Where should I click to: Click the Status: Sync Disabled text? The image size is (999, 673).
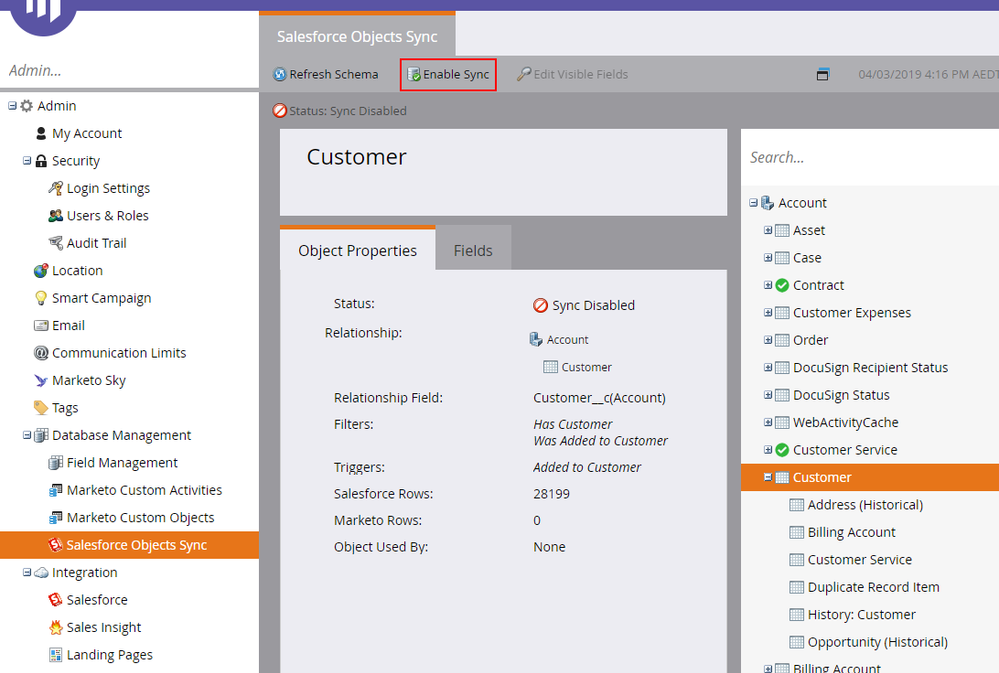coord(348,111)
